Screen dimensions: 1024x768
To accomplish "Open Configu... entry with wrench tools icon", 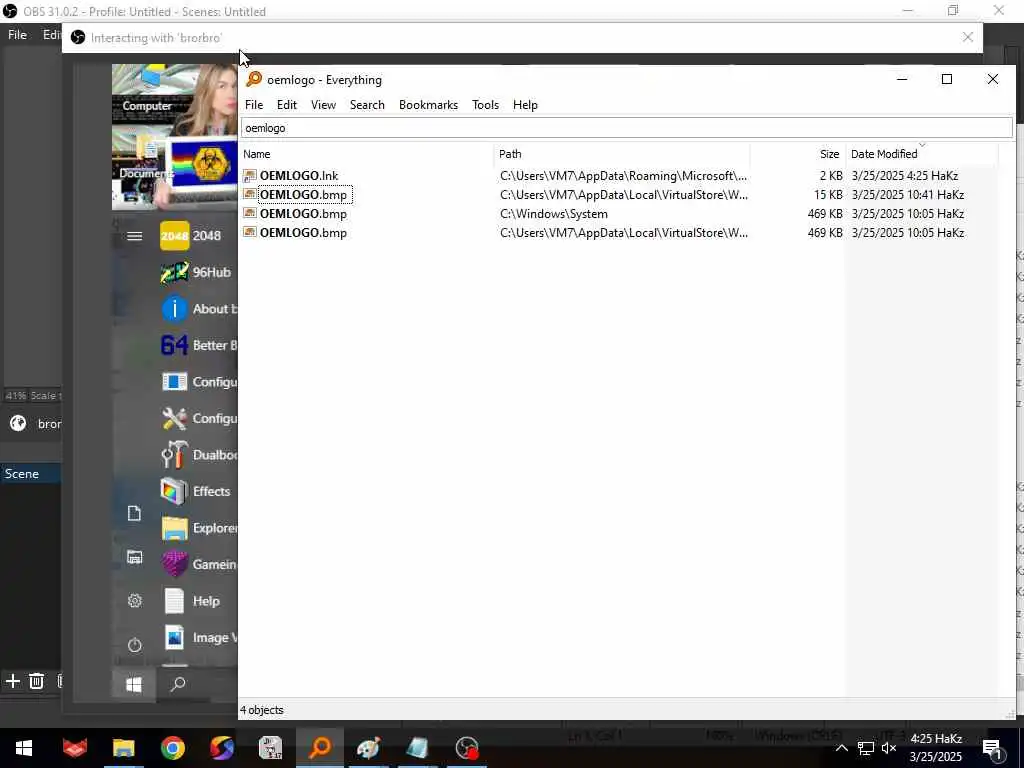I will click(x=199, y=419).
